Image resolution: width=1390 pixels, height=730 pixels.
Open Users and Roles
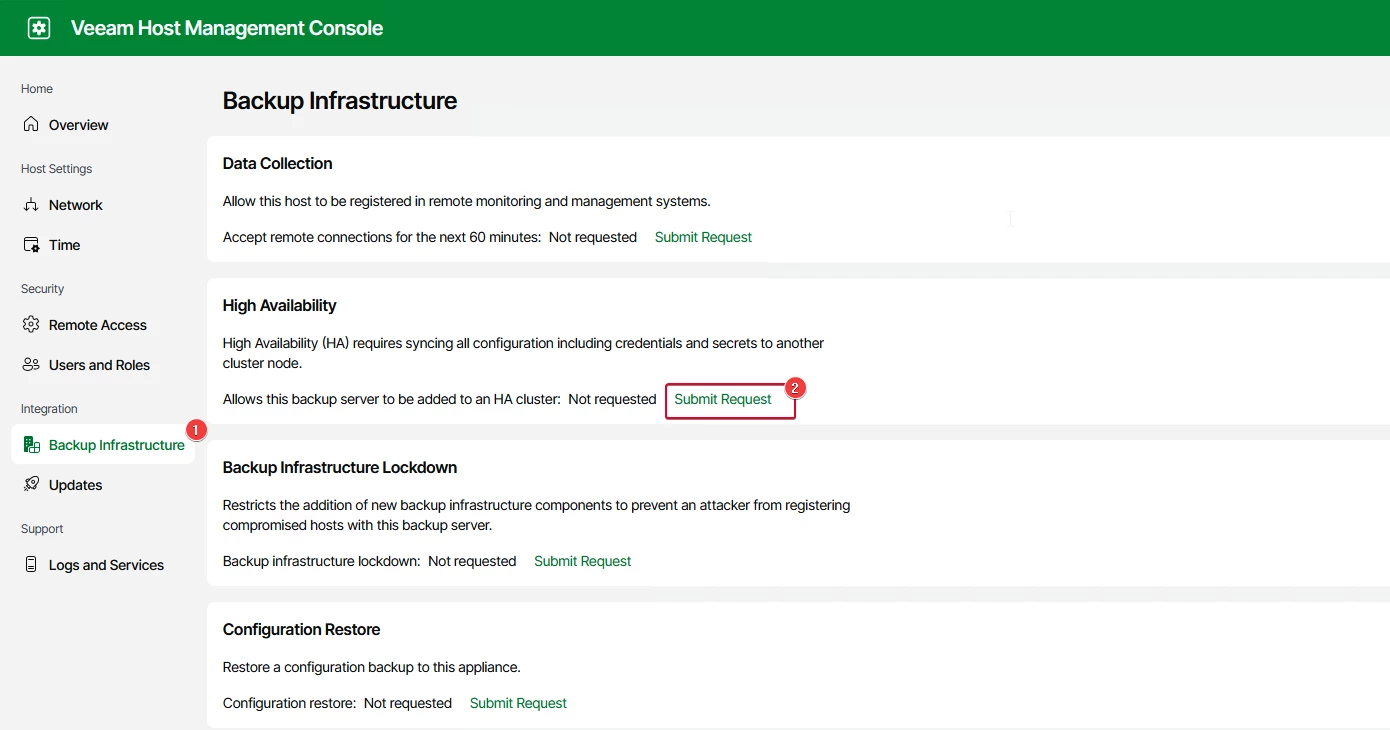(99, 365)
